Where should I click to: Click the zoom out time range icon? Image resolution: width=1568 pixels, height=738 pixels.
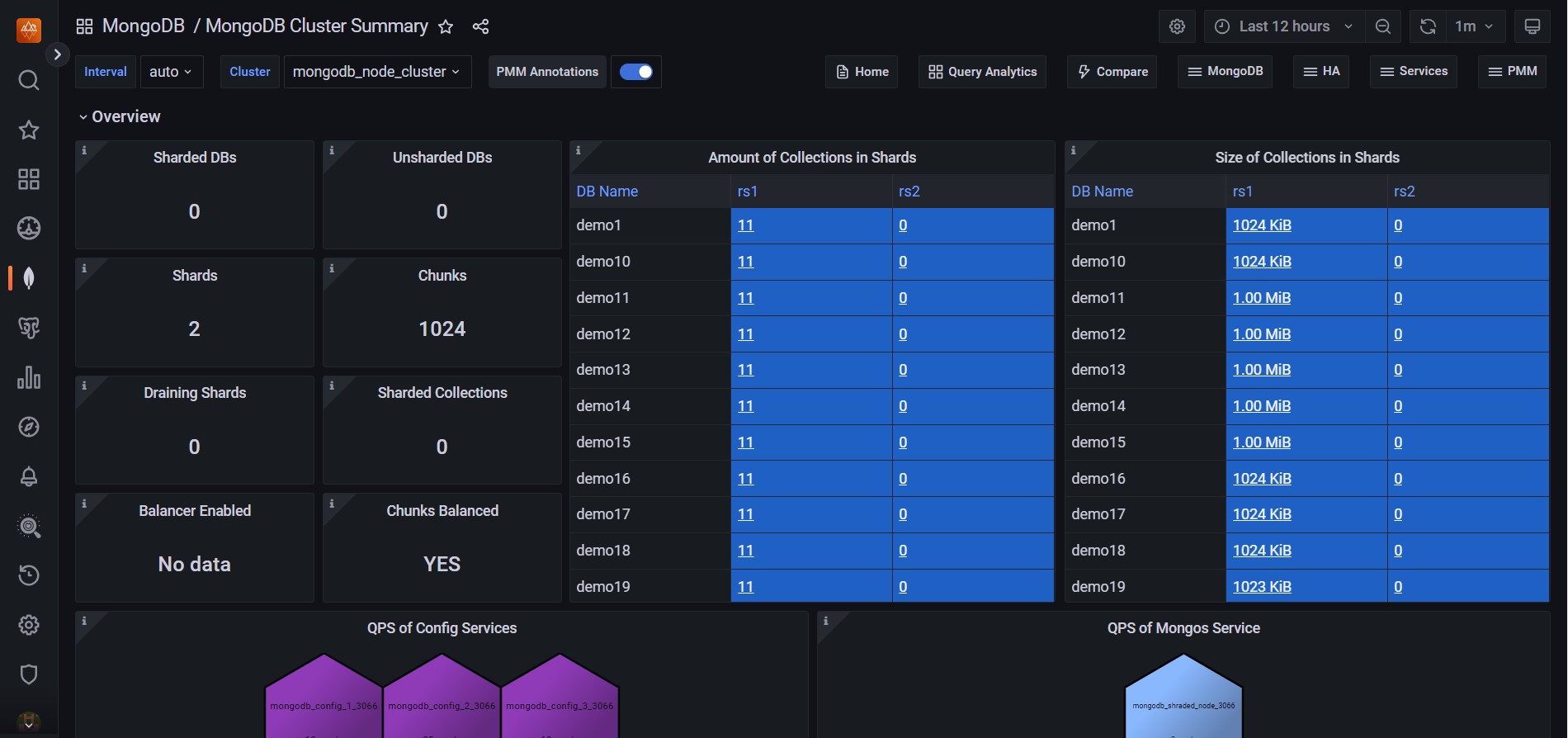[x=1383, y=26]
